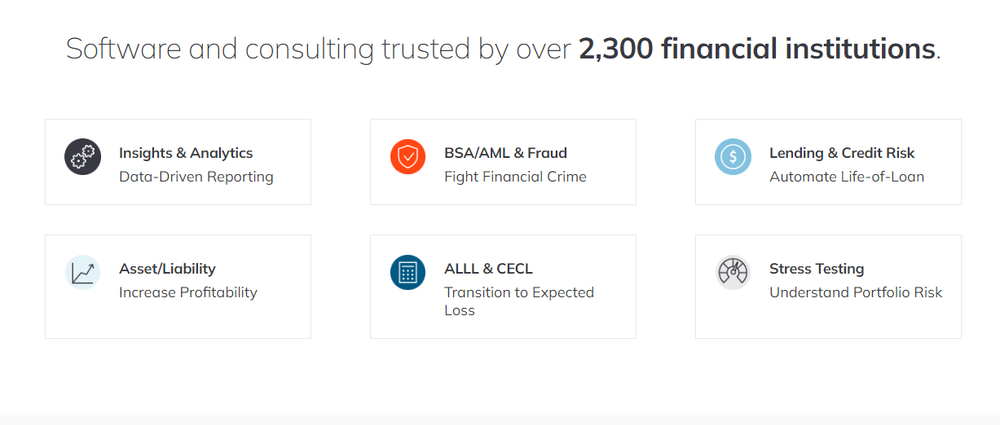This screenshot has height=425, width=1000.
Task: Click the gears icon for Insights & Analytics
Action: [83, 157]
